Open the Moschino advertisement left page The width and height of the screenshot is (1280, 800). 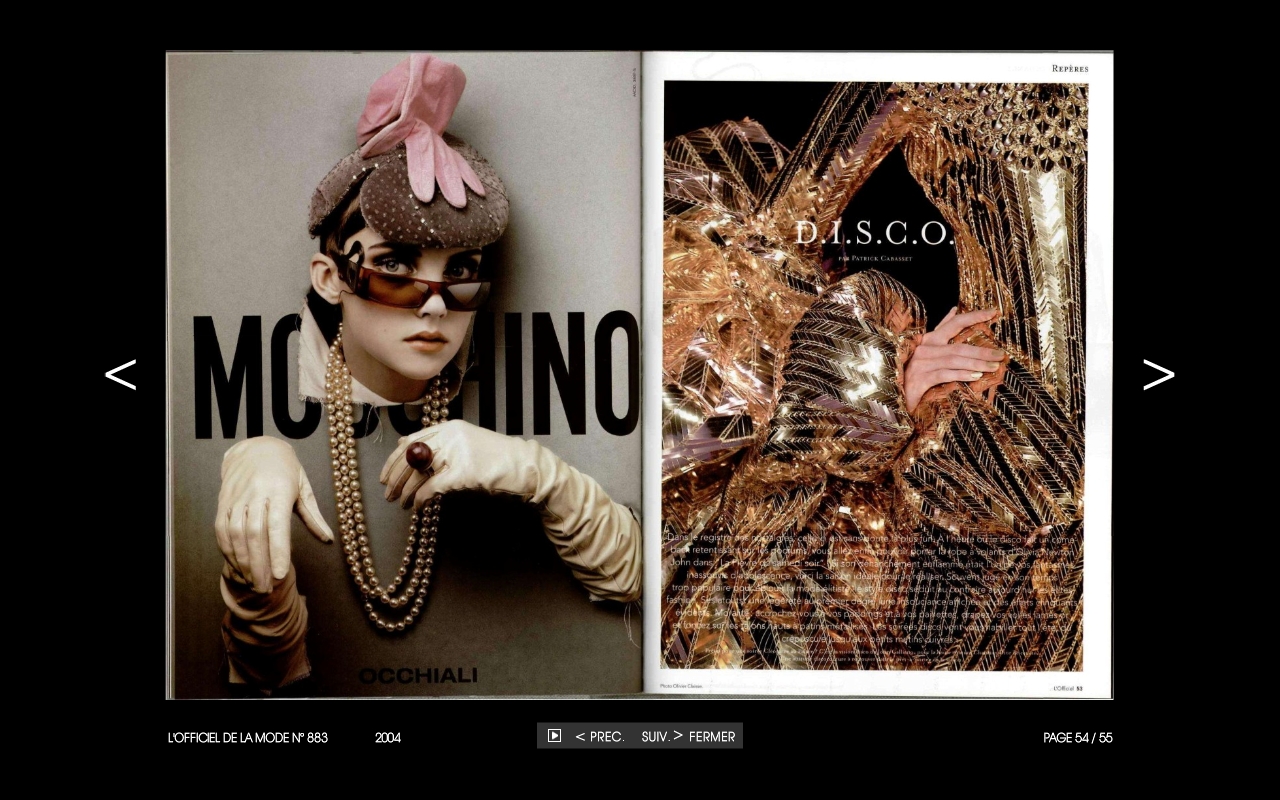click(403, 375)
